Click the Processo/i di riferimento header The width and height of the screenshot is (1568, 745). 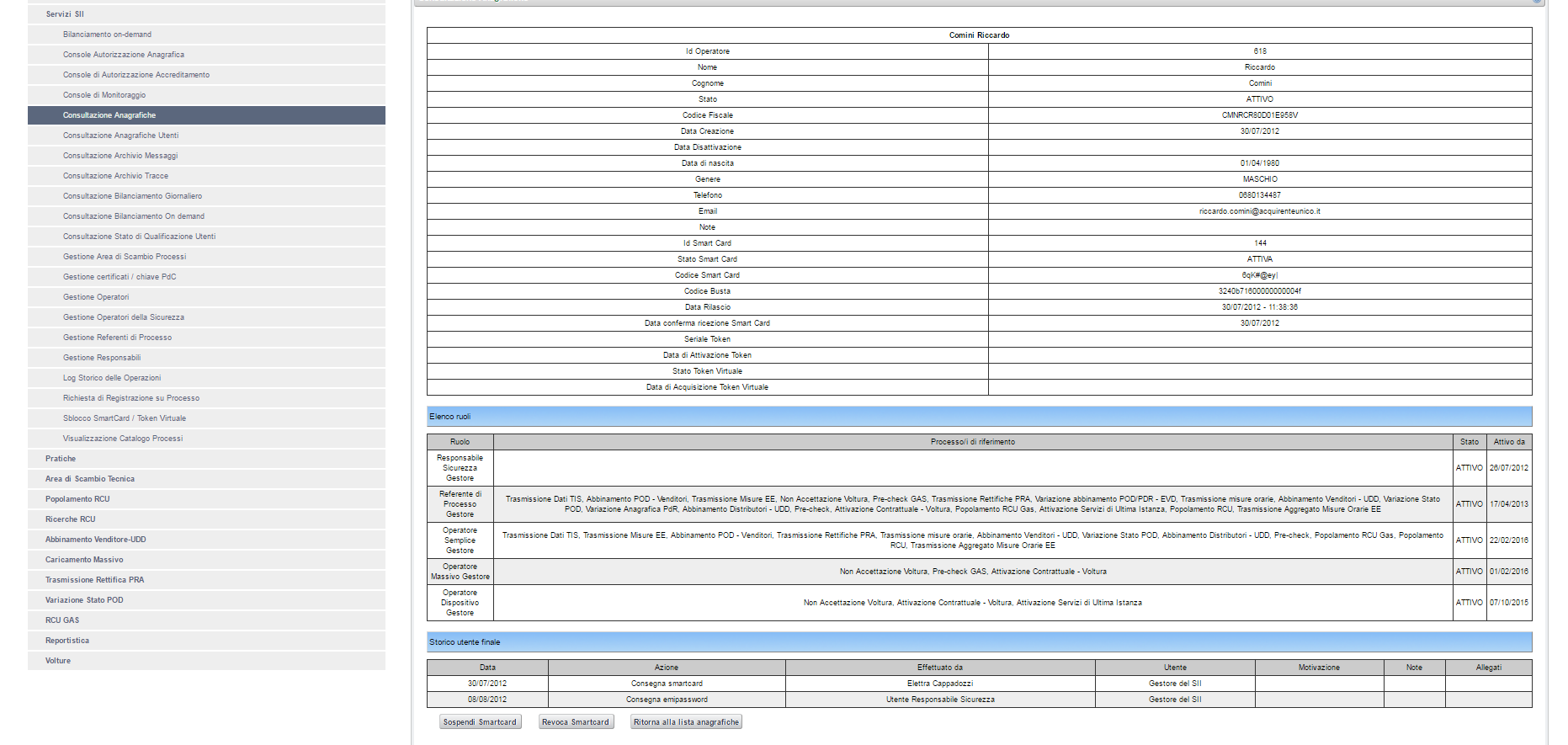click(x=973, y=442)
